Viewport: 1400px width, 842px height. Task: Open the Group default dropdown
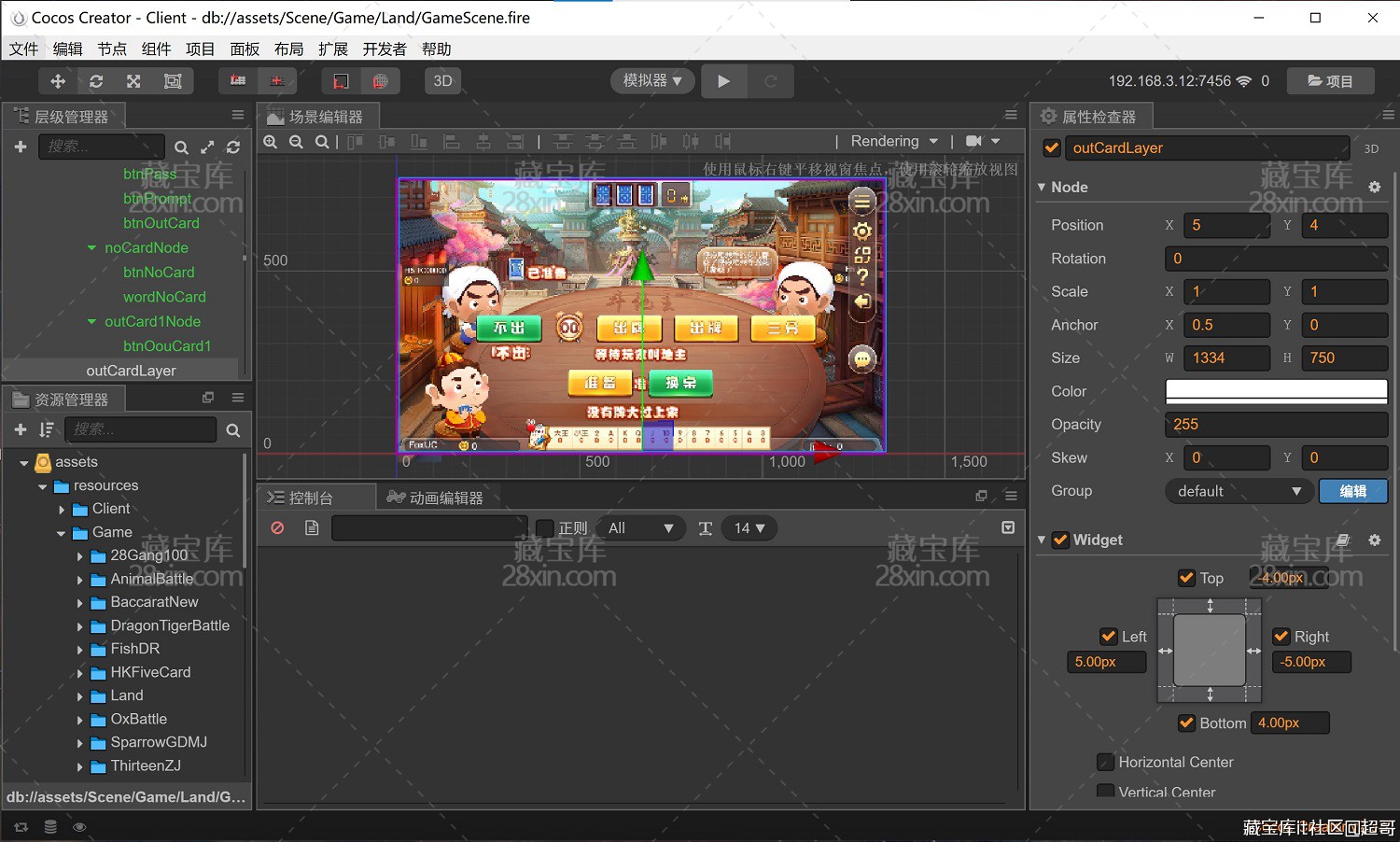click(1239, 491)
